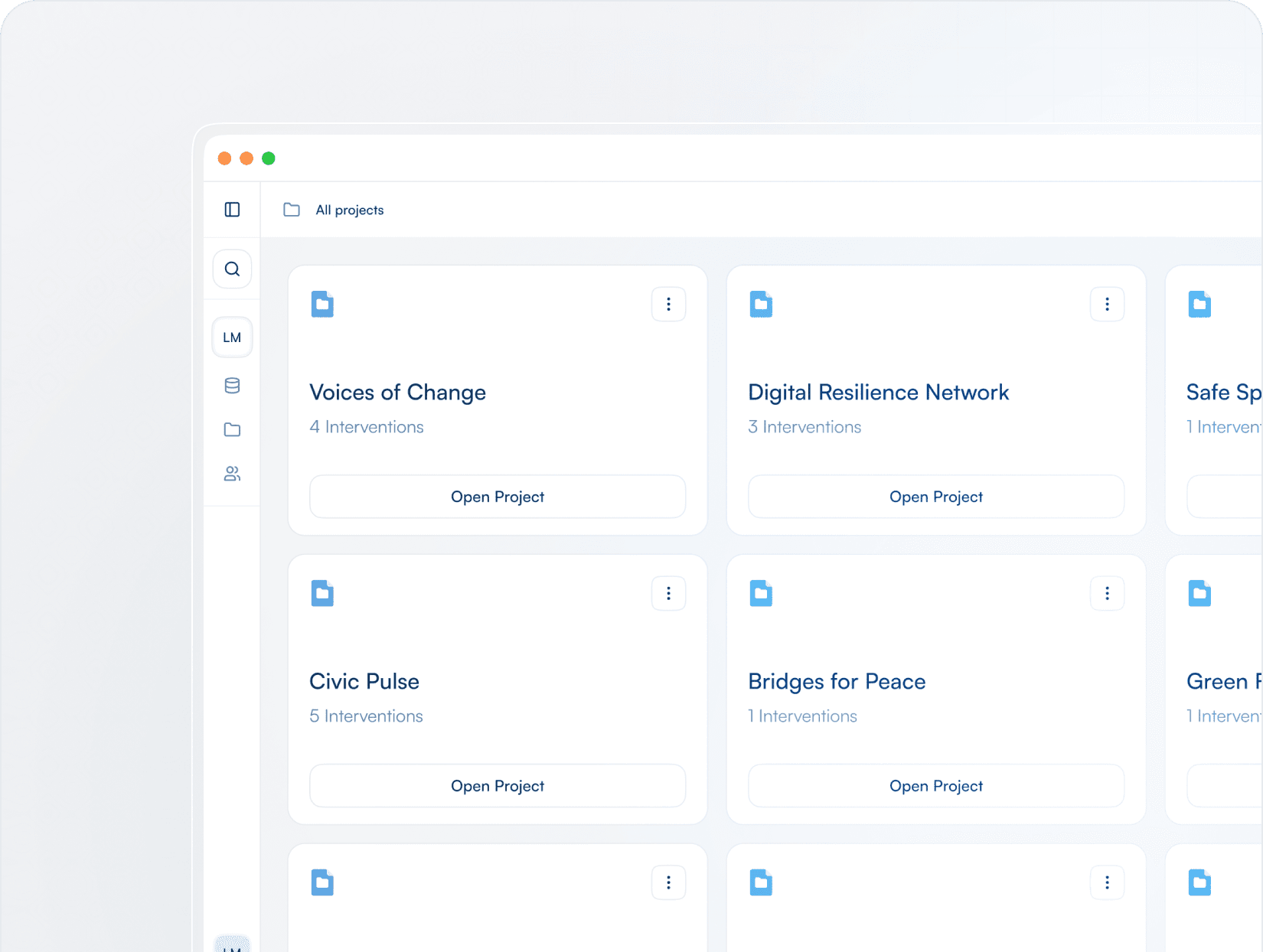Toggle the sidebar panel icon
1263x952 pixels.
[232, 210]
